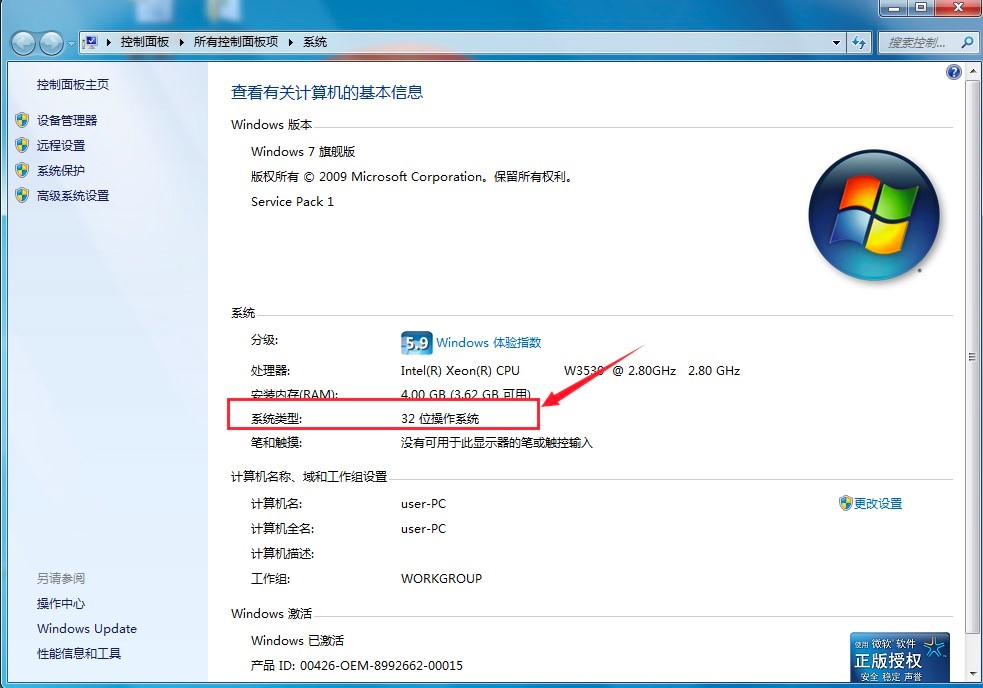Click the shield icon next to 更改设置

(x=848, y=504)
